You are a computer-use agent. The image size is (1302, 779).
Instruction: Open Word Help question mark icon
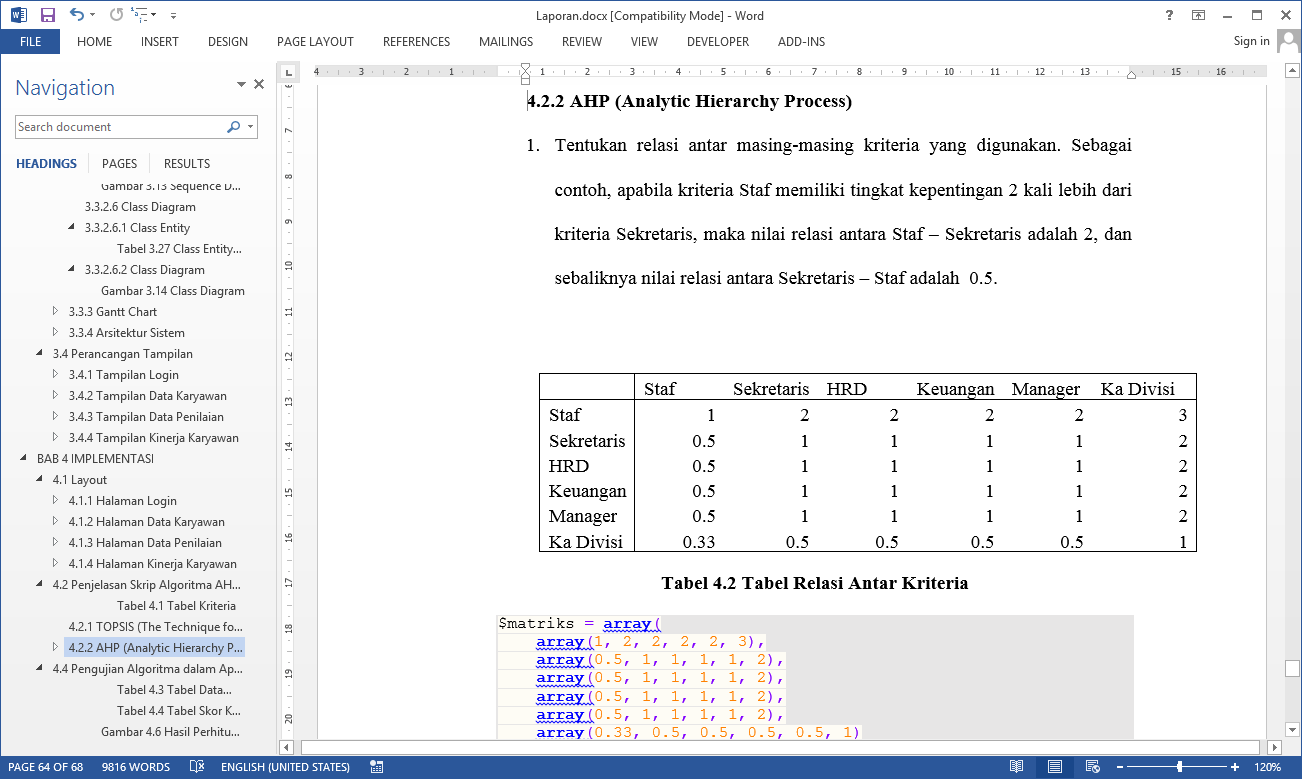[x=1169, y=15]
